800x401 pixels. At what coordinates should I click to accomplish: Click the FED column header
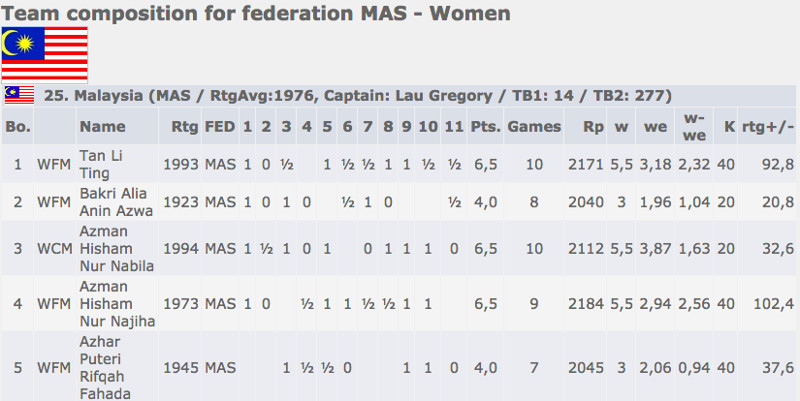pyautogui.click(x=220, y=127)
